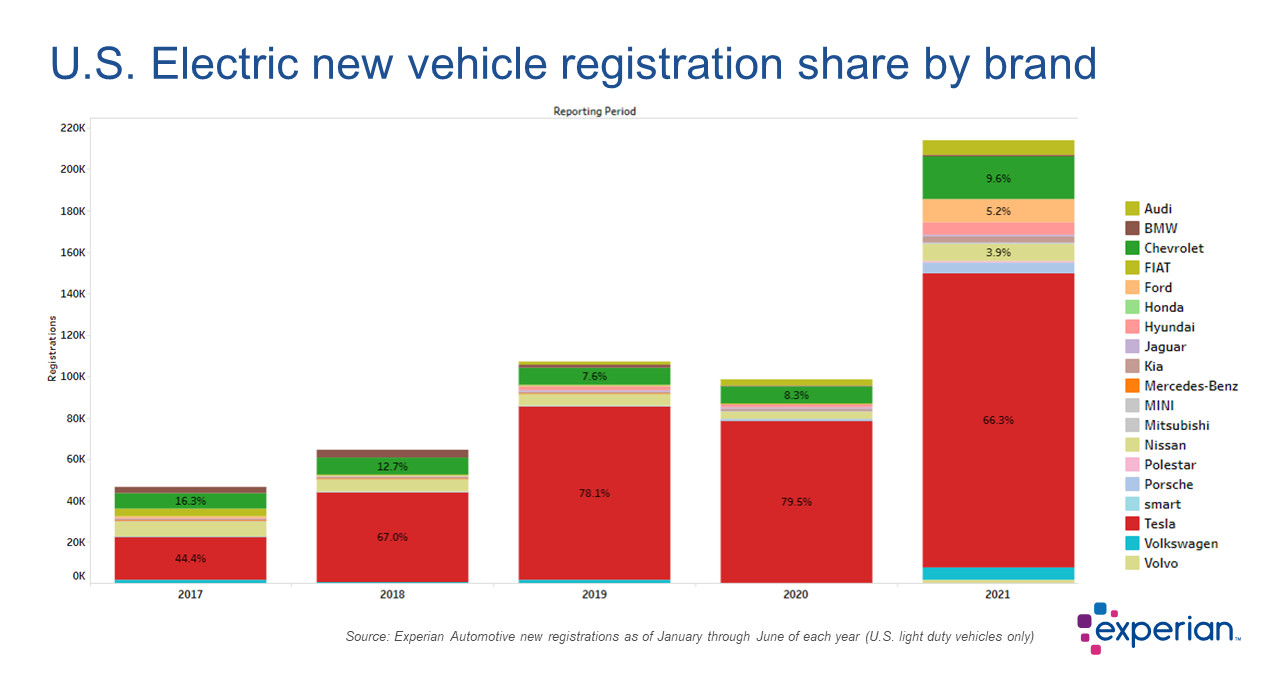This screenshot has width=1263, height=675.
Task: Click the 5.2% Ford segment in 2021
Action: point(997,211)
